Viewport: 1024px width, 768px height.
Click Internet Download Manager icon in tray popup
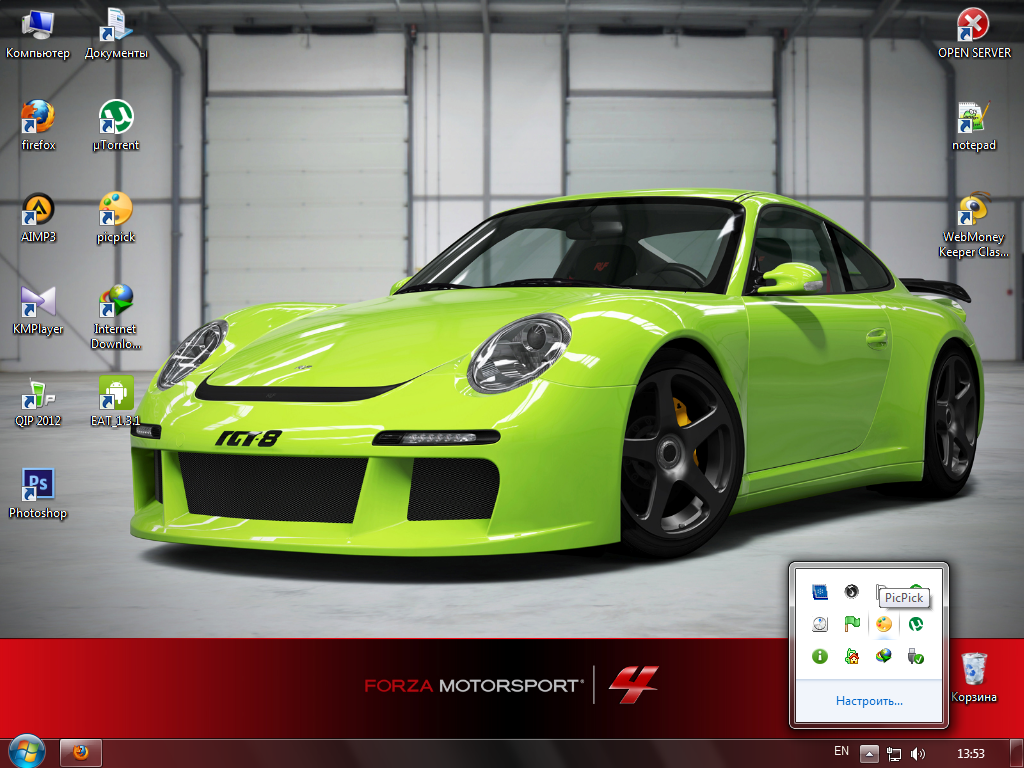tap(884, 656)
